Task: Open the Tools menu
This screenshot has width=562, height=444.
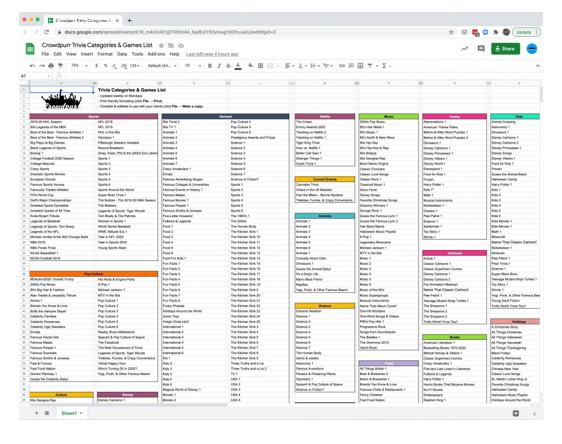Action: coord(137,54)
